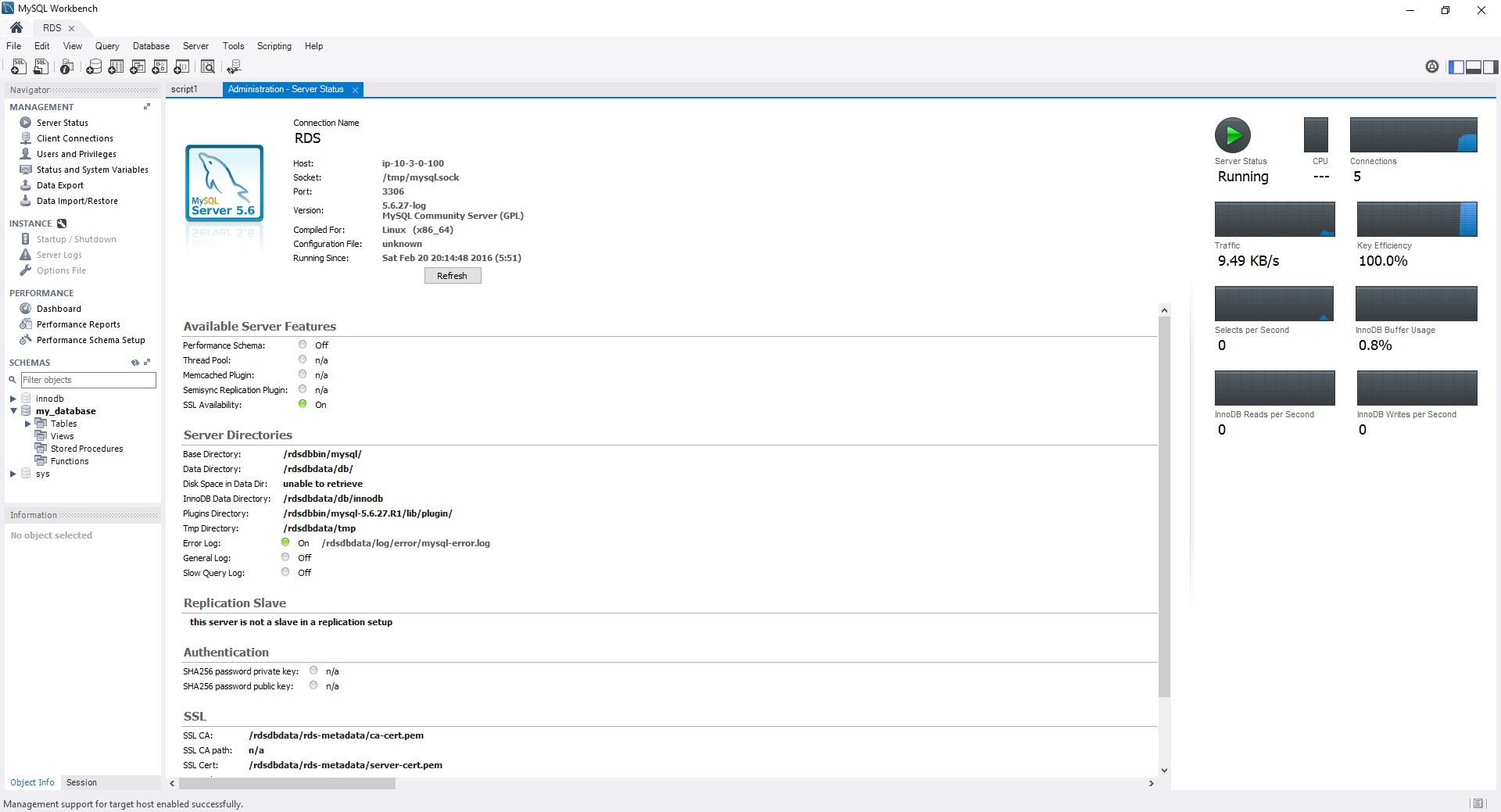Click the horizontal scrollbar thumb
Image resolution: width=1501 pixels, height=812 pixels.
point(287,783)
